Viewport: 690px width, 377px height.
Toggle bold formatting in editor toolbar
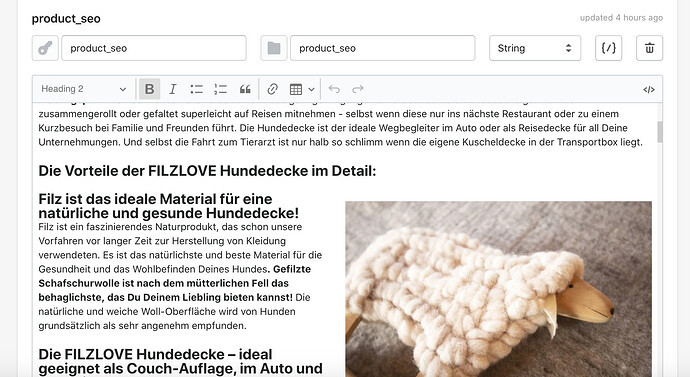point(149,89)
